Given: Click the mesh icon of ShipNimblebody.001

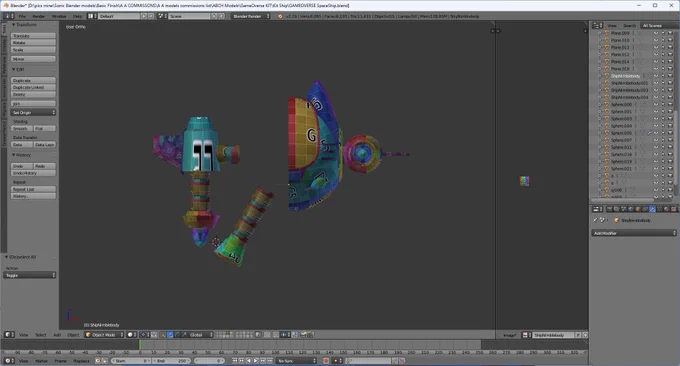Looking at the screenshot, I should click(606, 83).
